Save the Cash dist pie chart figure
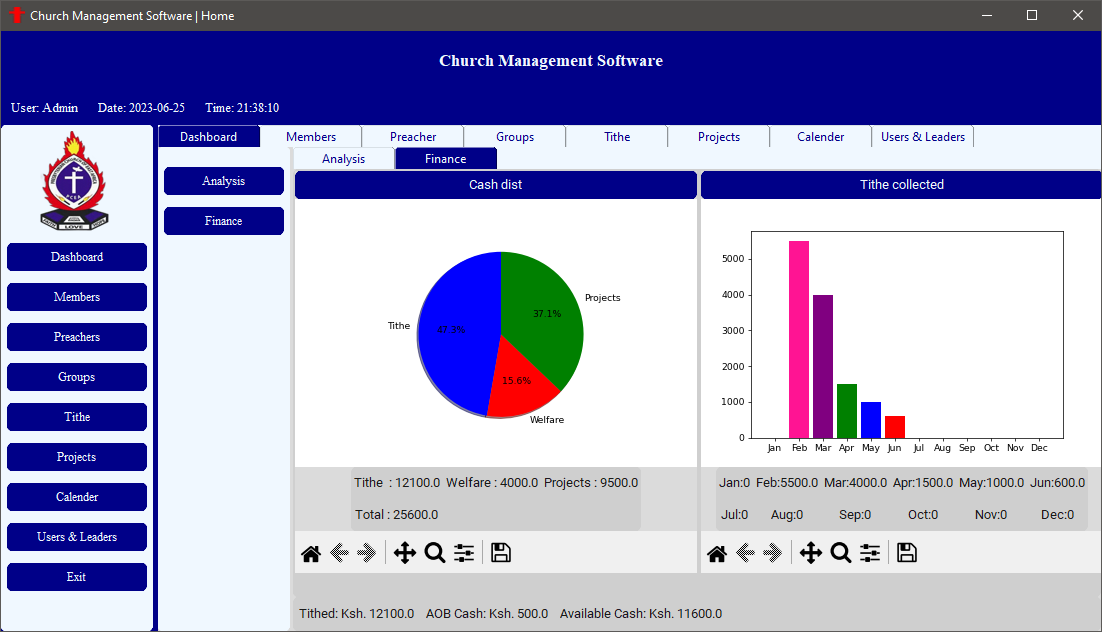 [x=501, y=553]
